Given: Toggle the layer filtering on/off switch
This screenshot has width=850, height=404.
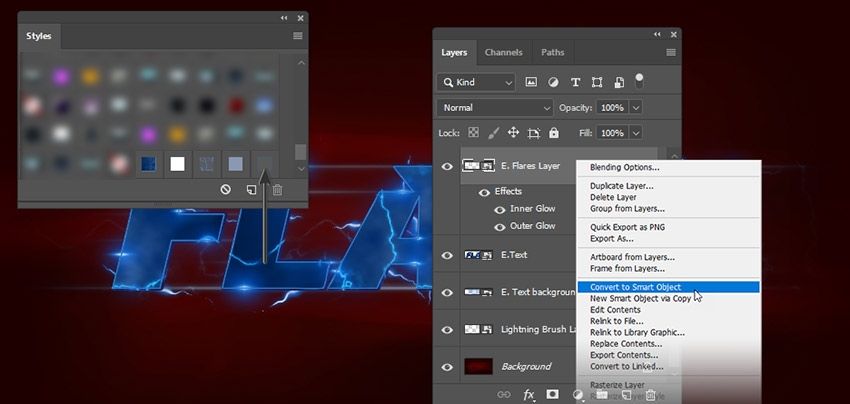Looking at the screenshot, I should tap(639, 81).
